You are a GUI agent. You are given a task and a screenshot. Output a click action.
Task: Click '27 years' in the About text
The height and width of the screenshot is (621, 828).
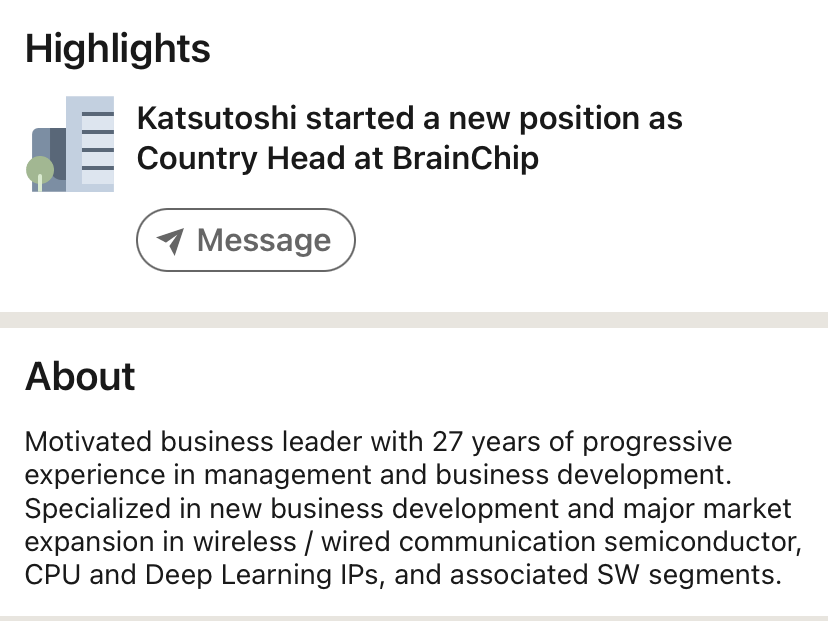(485, 441)
